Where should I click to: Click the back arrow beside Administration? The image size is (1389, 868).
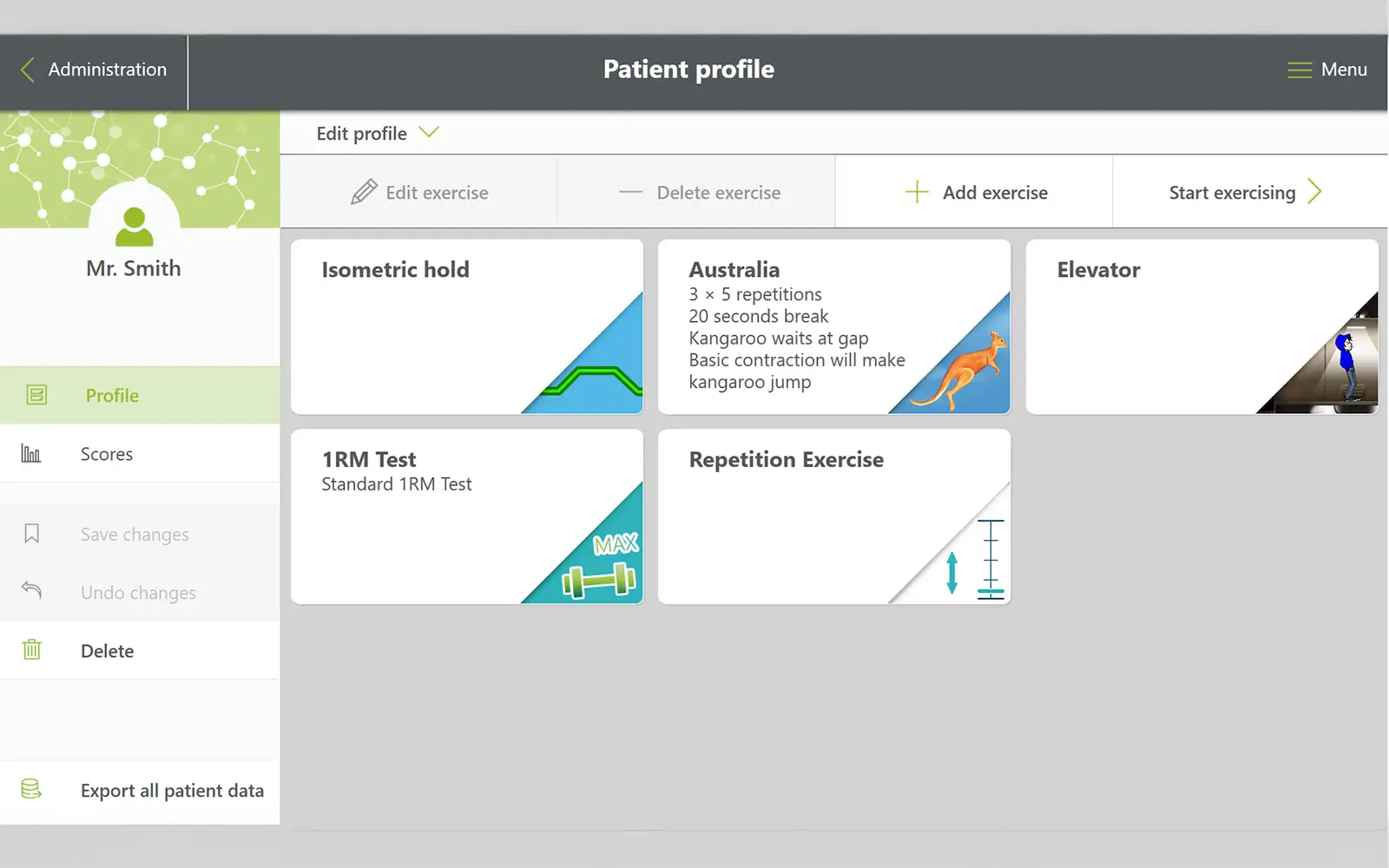(x=28, y=69)
